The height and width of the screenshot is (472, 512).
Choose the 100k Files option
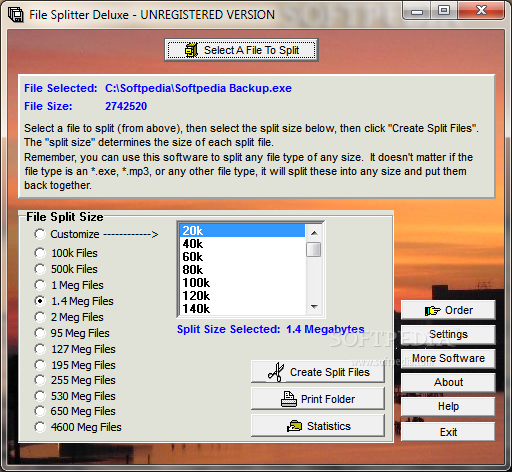click(x=40, y=253)
